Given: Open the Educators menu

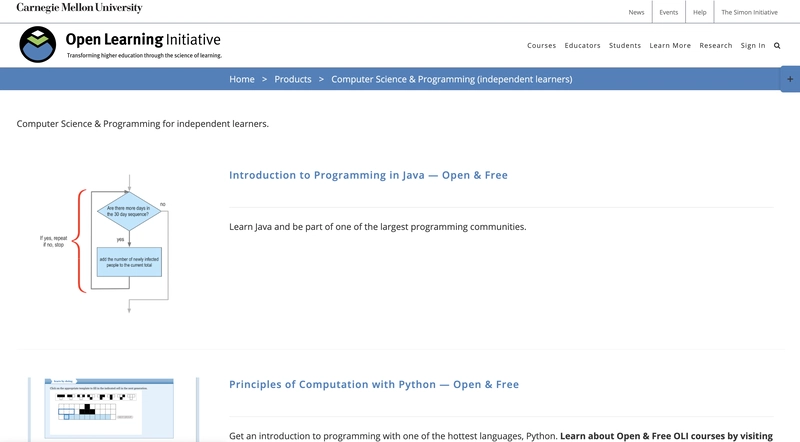Looking at the screenshot, I should tap(582, 45).
